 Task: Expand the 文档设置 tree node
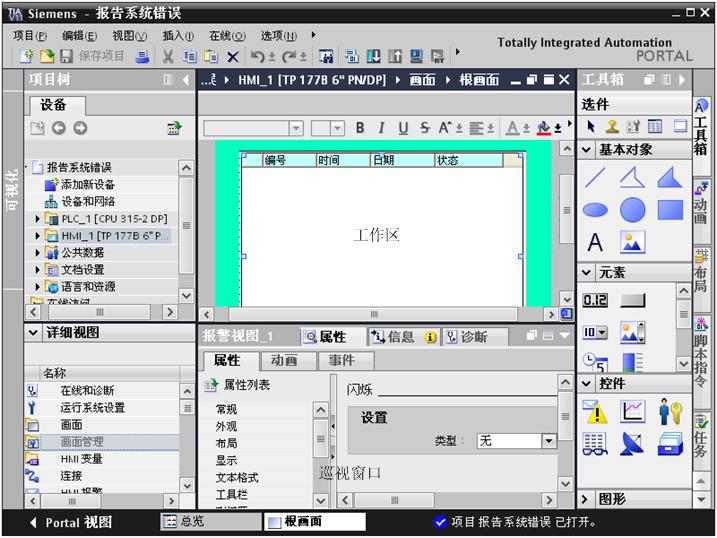coord(37,270)
